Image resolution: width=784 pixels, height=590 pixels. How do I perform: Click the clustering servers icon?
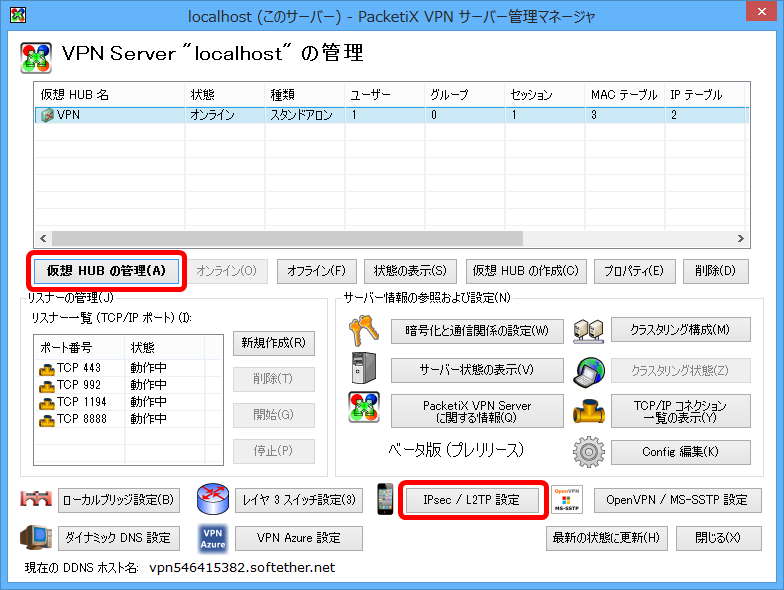point(588,330)
